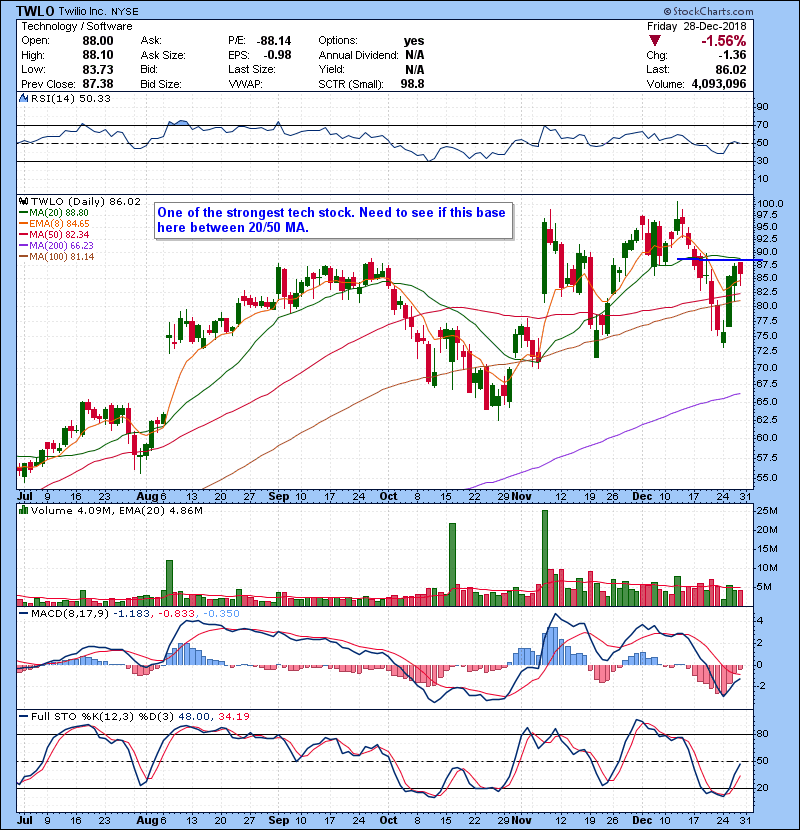Click the volume EMA(20) 4.86M label
800x830 pixels.
coord(161,510)
